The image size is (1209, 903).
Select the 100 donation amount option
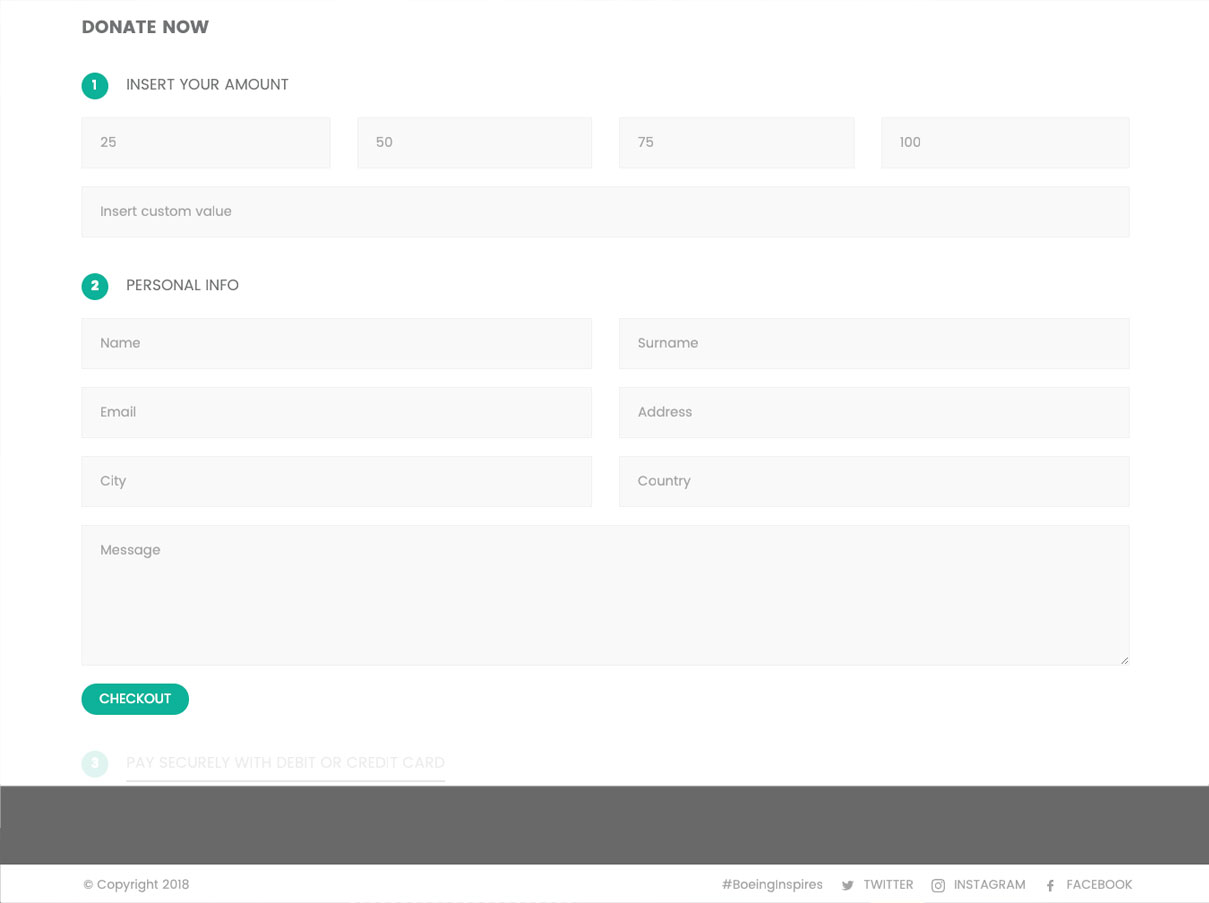coord(1004,142)
